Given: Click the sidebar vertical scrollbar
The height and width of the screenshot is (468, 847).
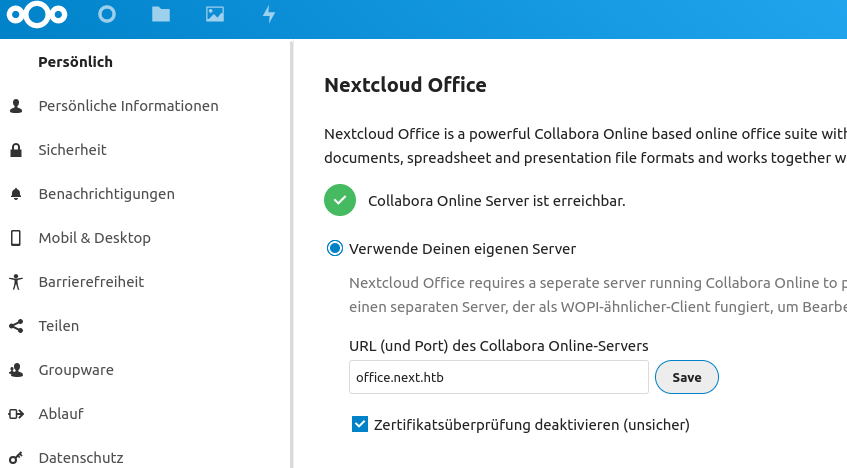Looking at the screenshot, I should point(292,250).
